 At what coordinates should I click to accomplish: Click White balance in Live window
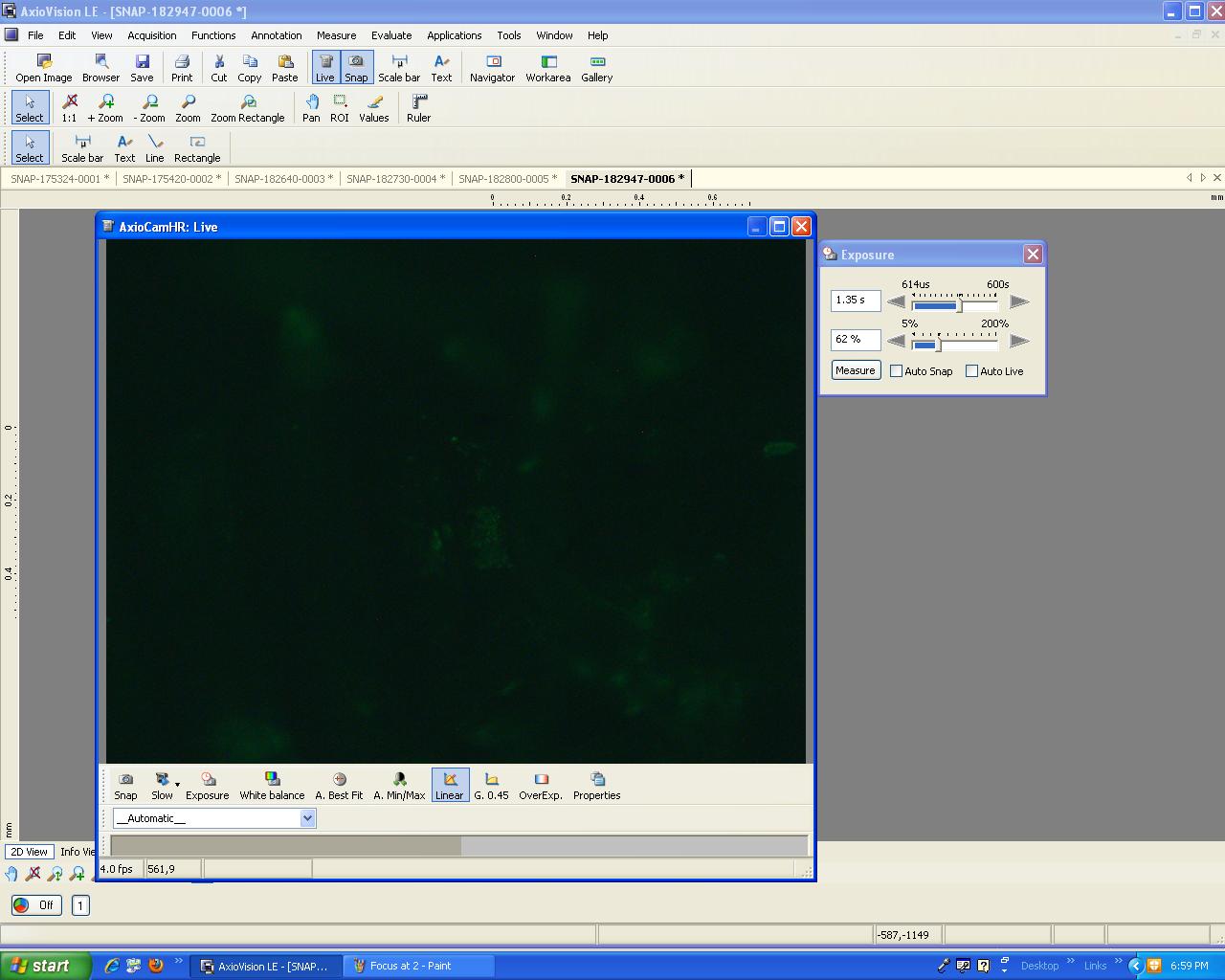pyautogui.click(x=272, y=786)
